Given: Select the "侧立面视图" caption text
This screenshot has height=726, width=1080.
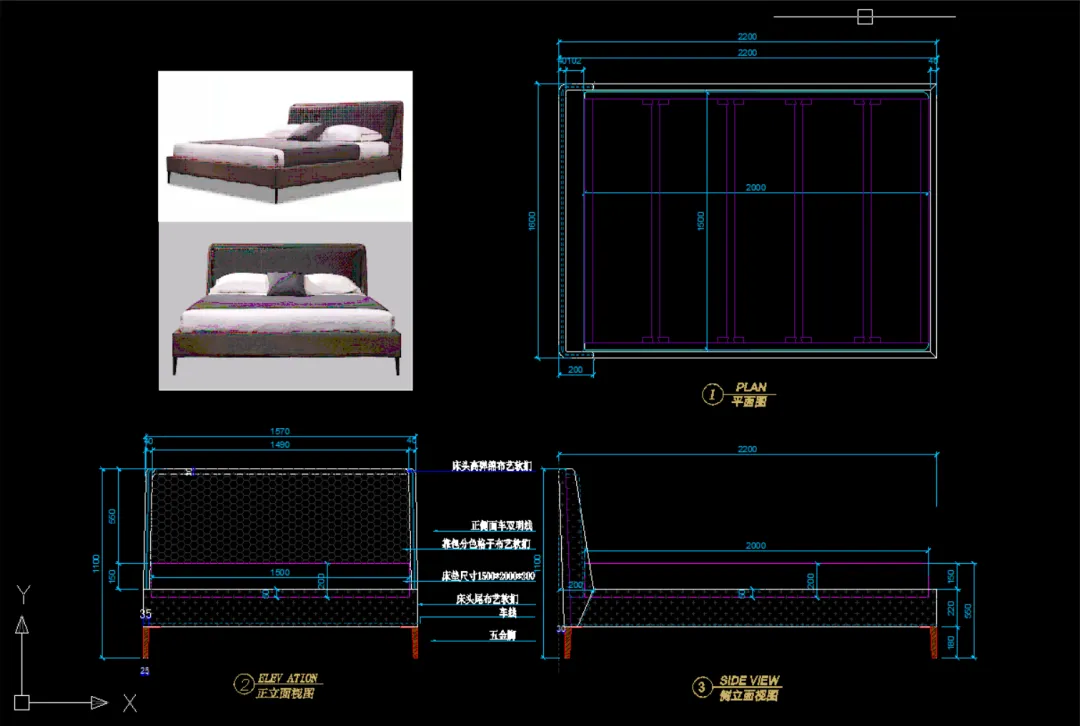Looking at the screenshot, I should coord(749,696).
